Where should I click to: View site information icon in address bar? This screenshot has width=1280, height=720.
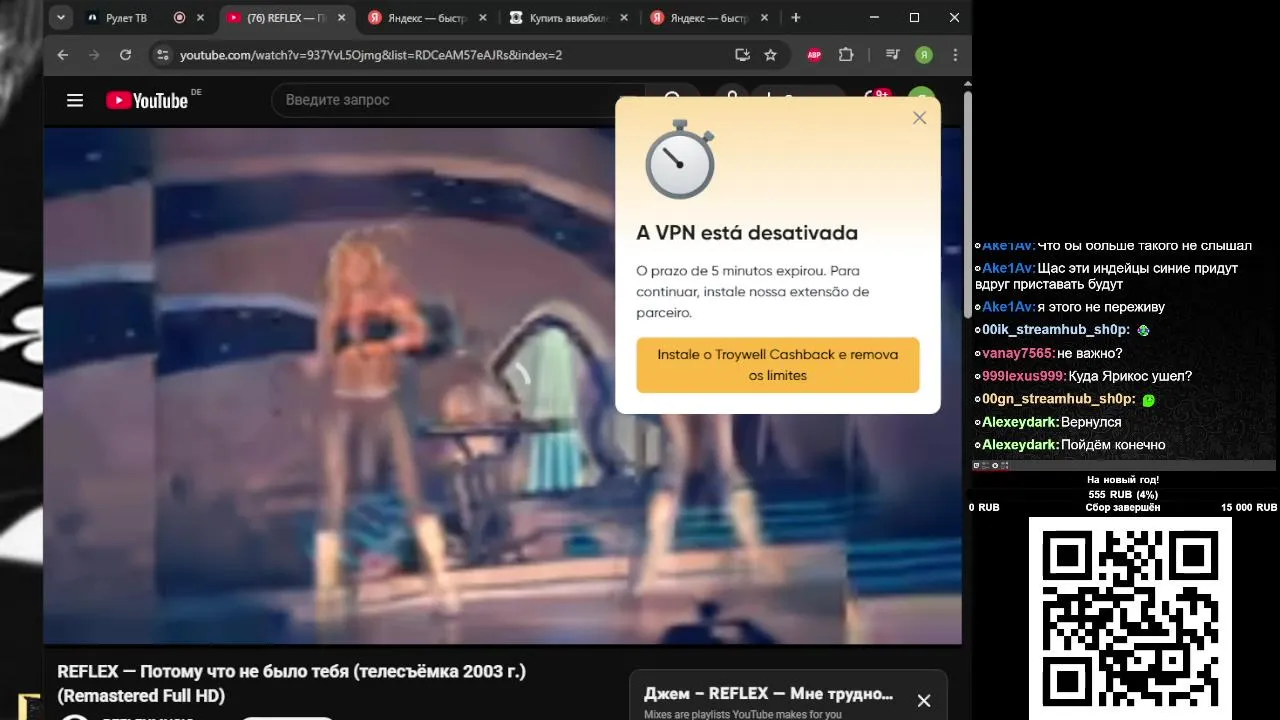tap(163, 55)
